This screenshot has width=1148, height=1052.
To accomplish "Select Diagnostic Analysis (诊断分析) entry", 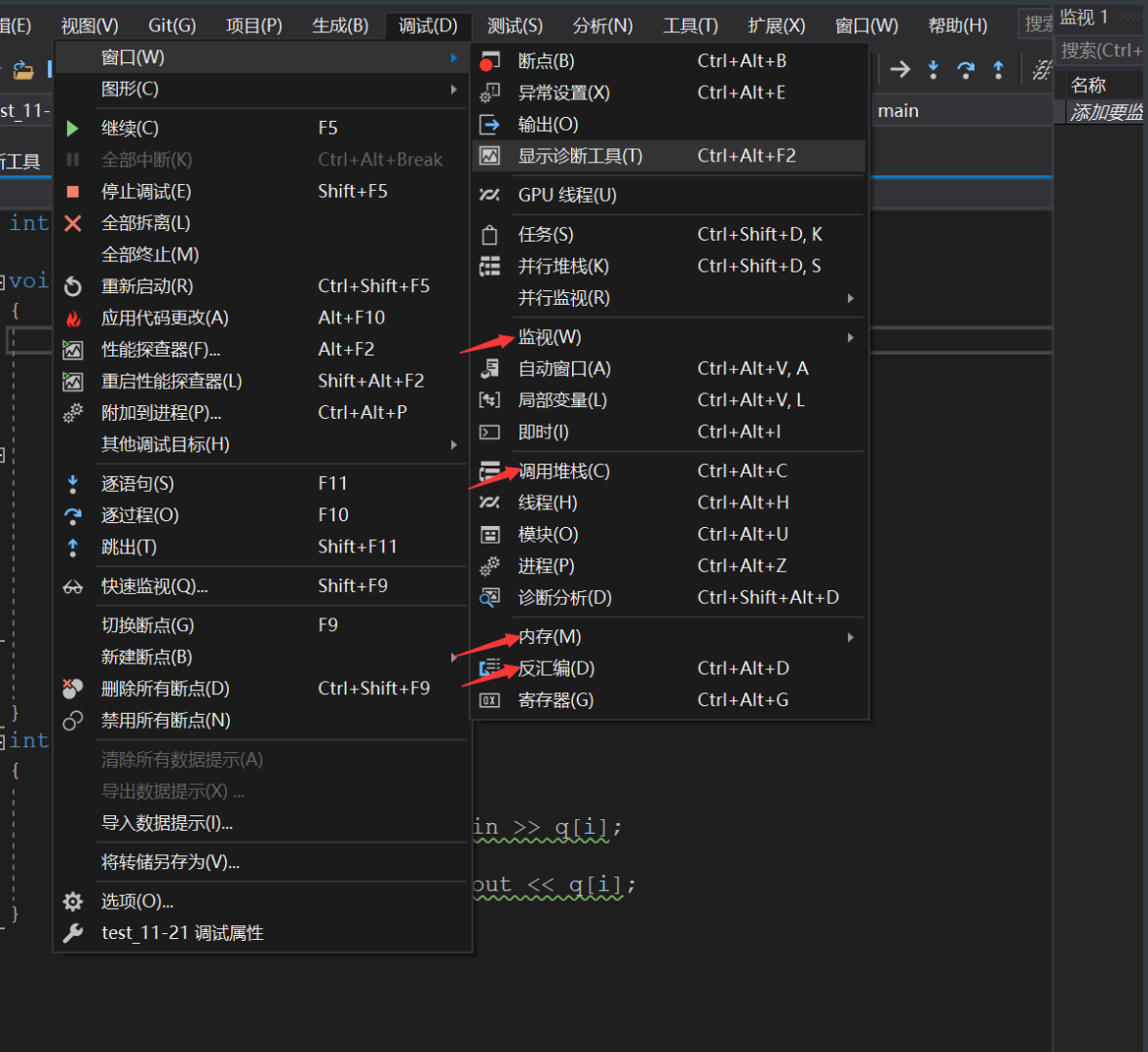I will pos(670,598).
